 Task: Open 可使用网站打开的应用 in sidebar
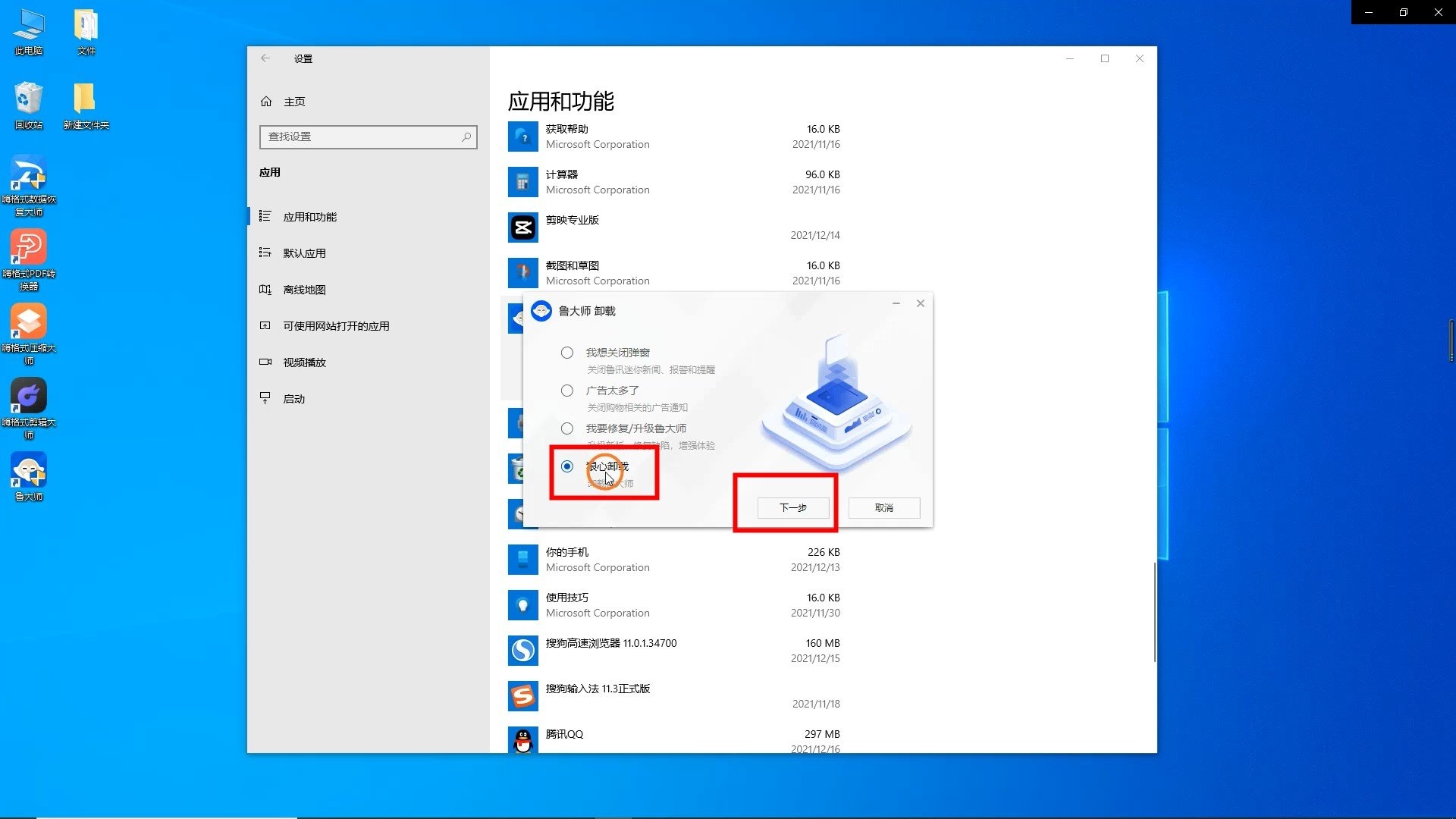click(368, 326)
